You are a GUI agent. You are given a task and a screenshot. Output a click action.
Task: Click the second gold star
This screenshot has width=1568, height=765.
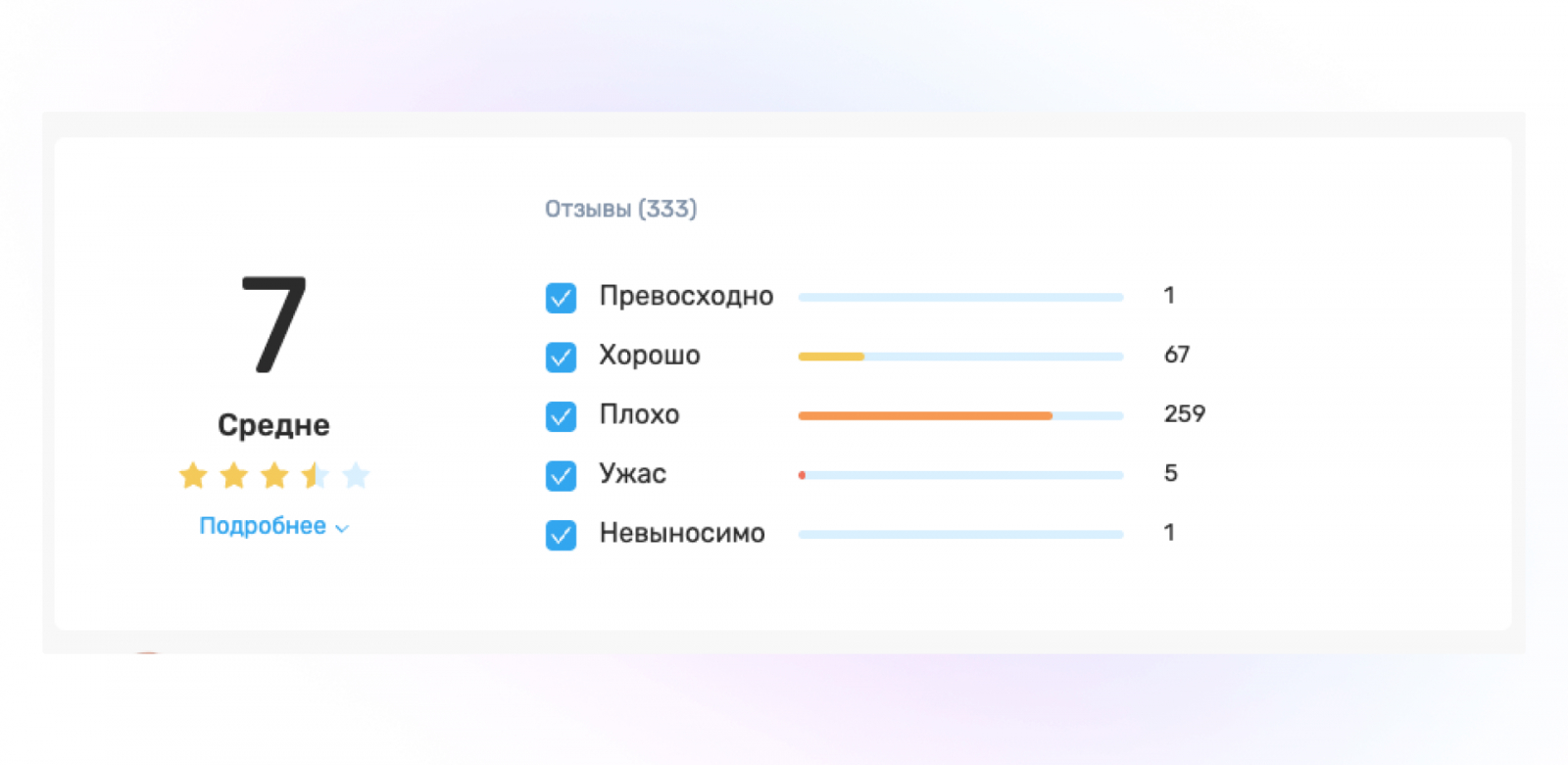[234, 476]
